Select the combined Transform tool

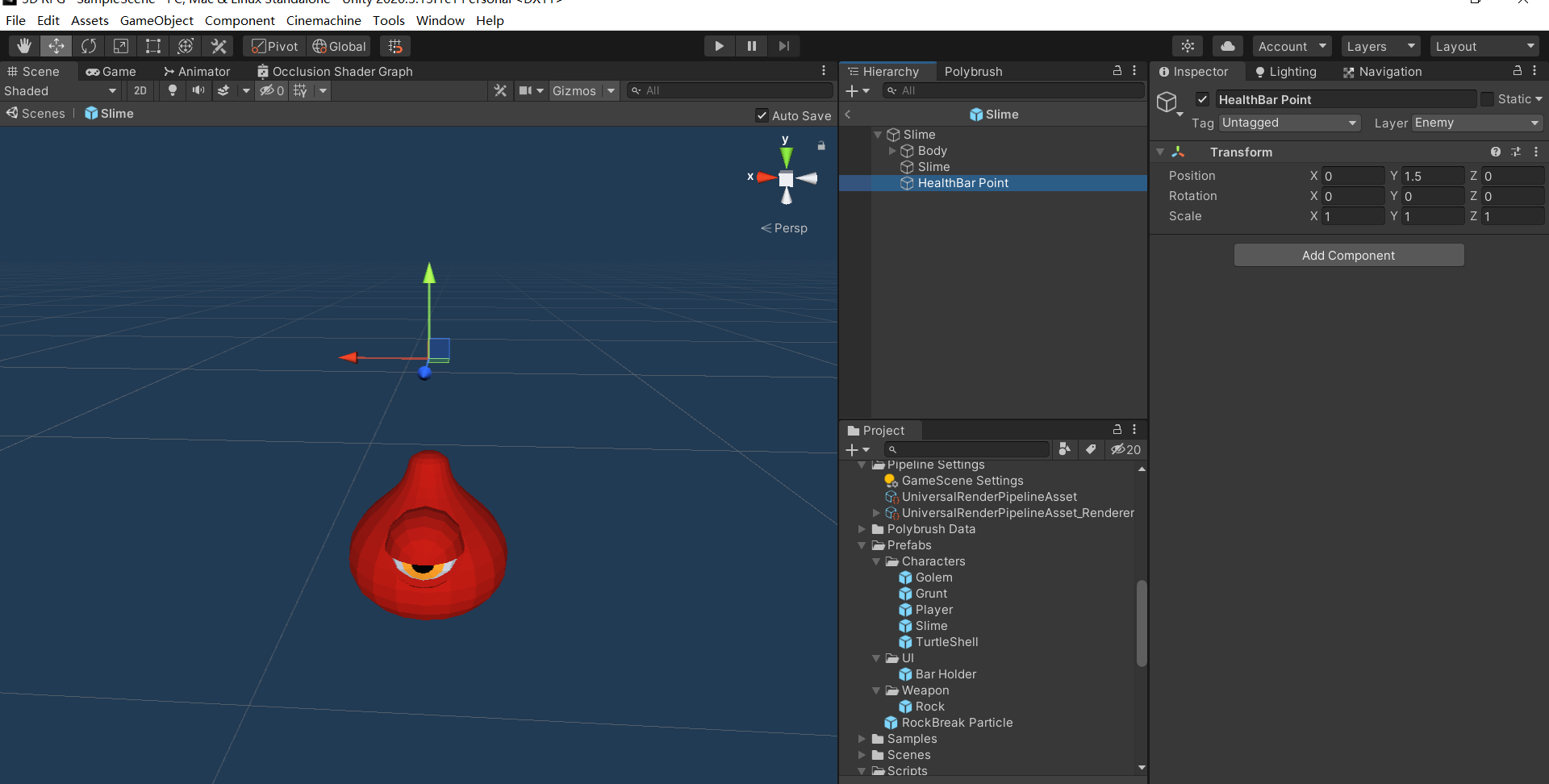point(186,46)
